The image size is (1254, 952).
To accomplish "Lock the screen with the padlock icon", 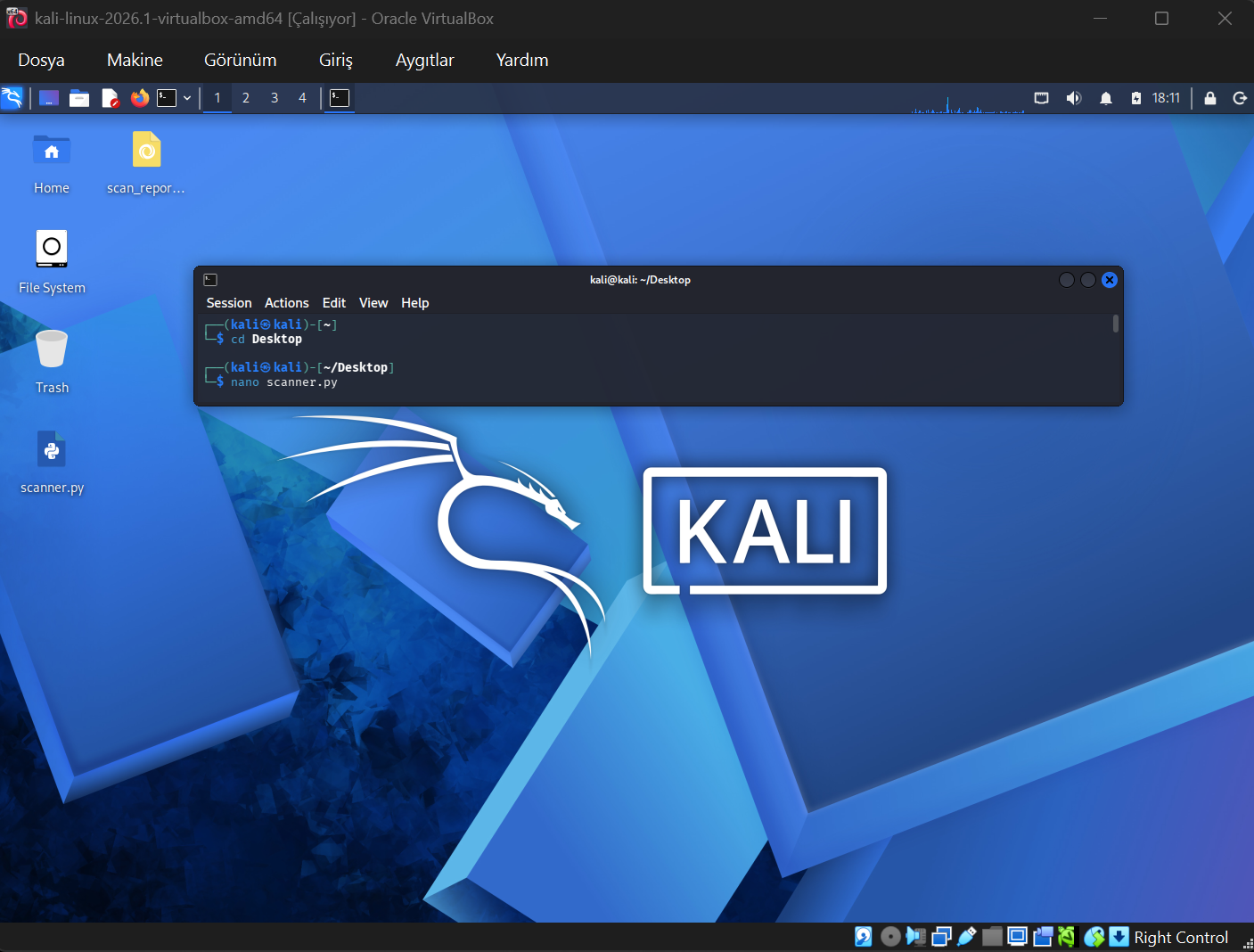I will click(1210, 98).
